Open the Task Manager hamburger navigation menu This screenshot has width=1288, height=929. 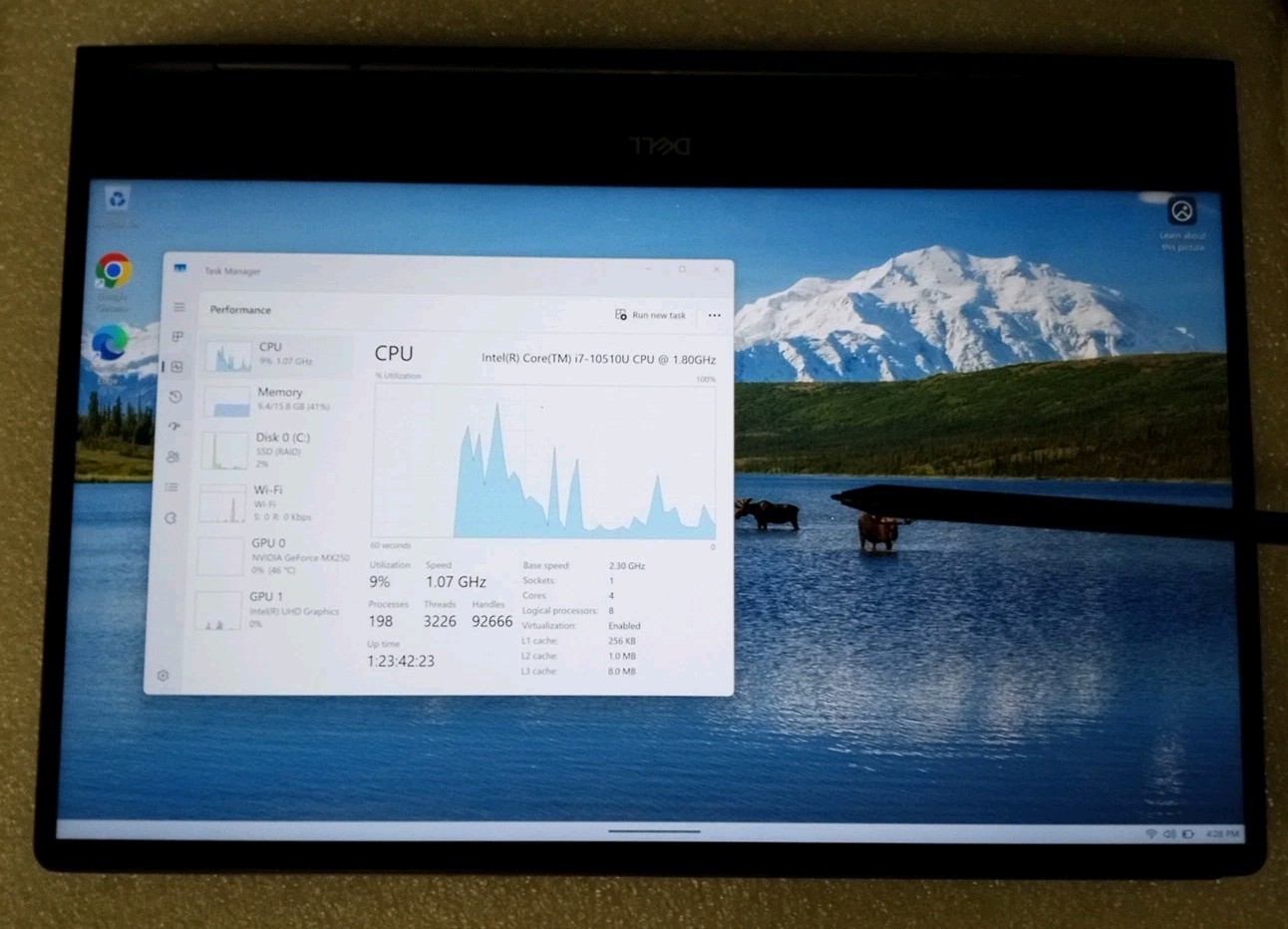click(x=179, y=308)
